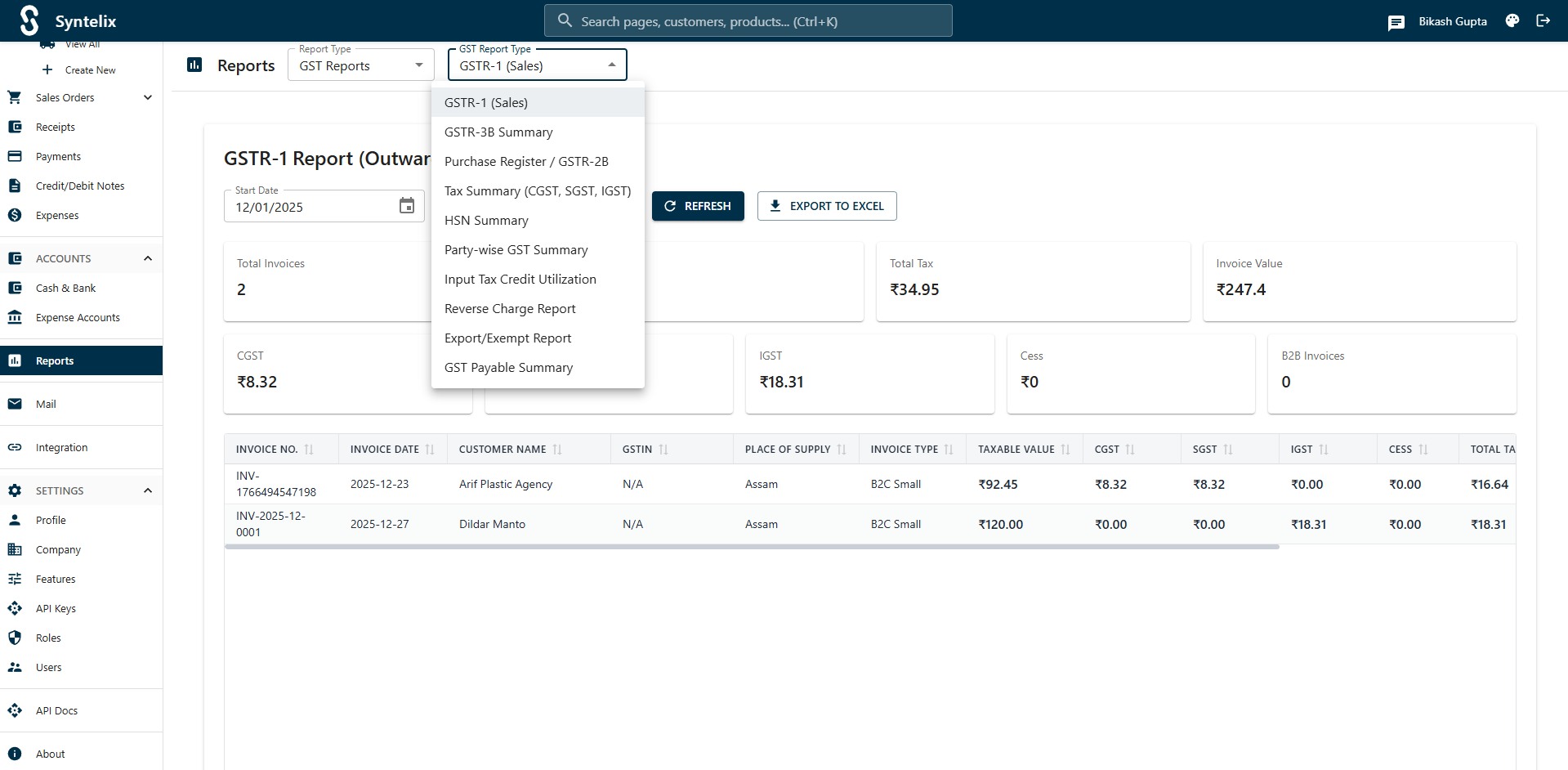Select GSTR-3B Summary from the dropdown

point(498,132)
